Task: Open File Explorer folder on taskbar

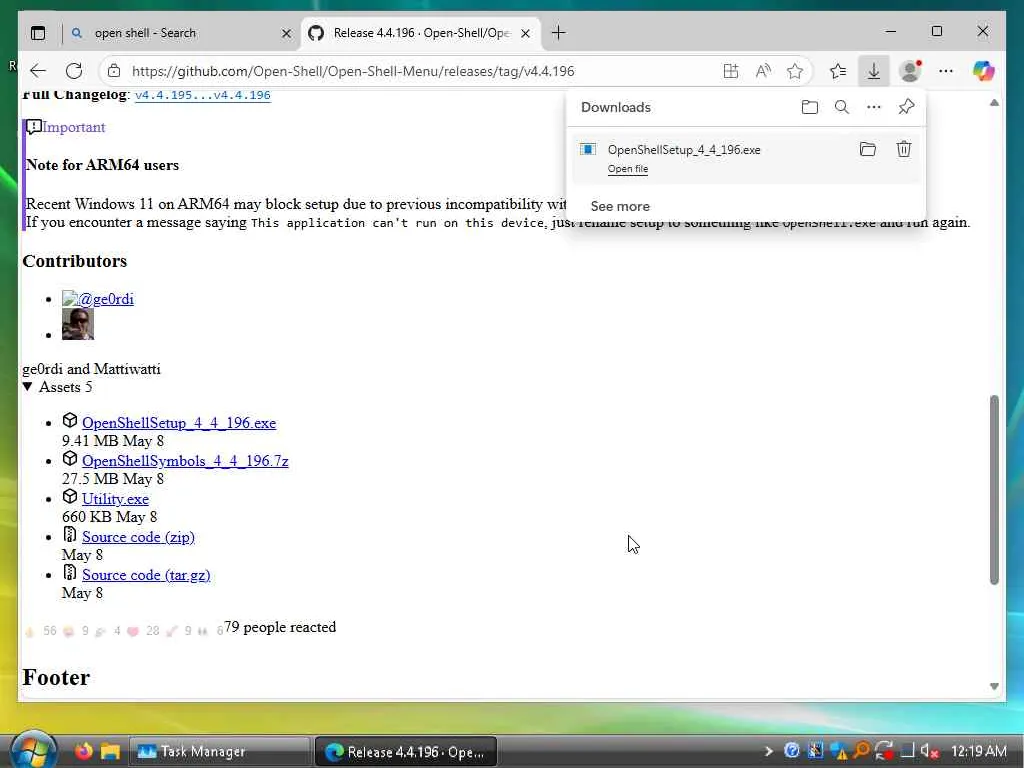Action: coord(110,752)
